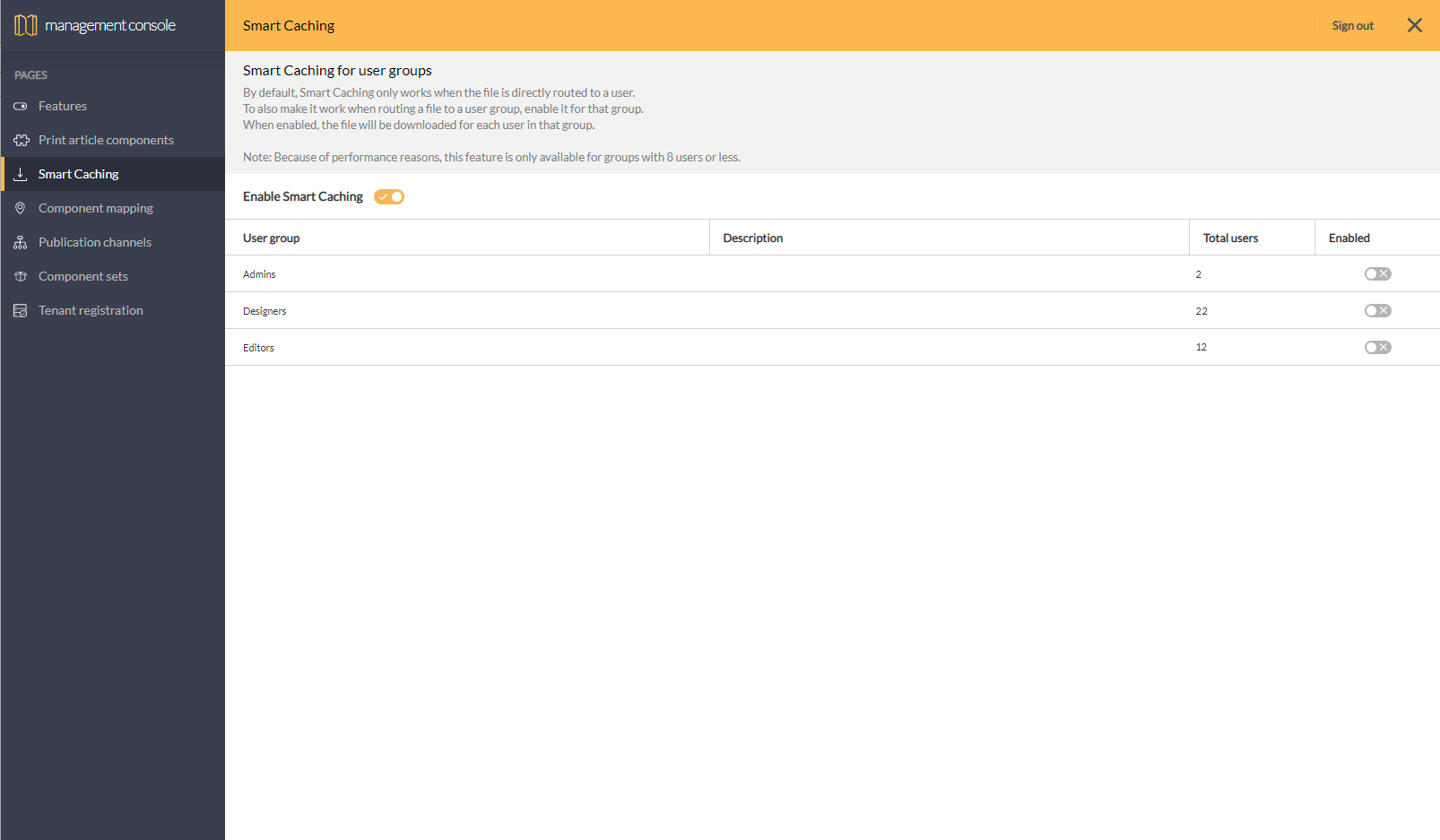The image size is (1440, 840).
Task: Close the console with the X icon
Action: (x=1415, y=25)
